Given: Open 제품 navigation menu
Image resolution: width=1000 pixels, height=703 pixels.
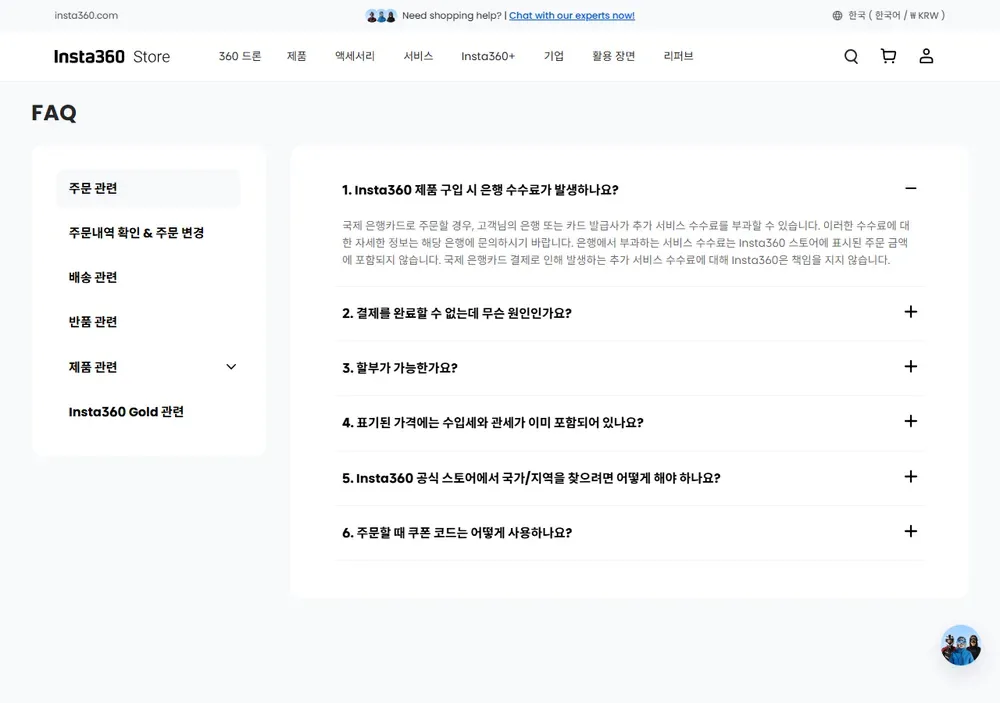Looking at the screenshot, I should point(297,56).
